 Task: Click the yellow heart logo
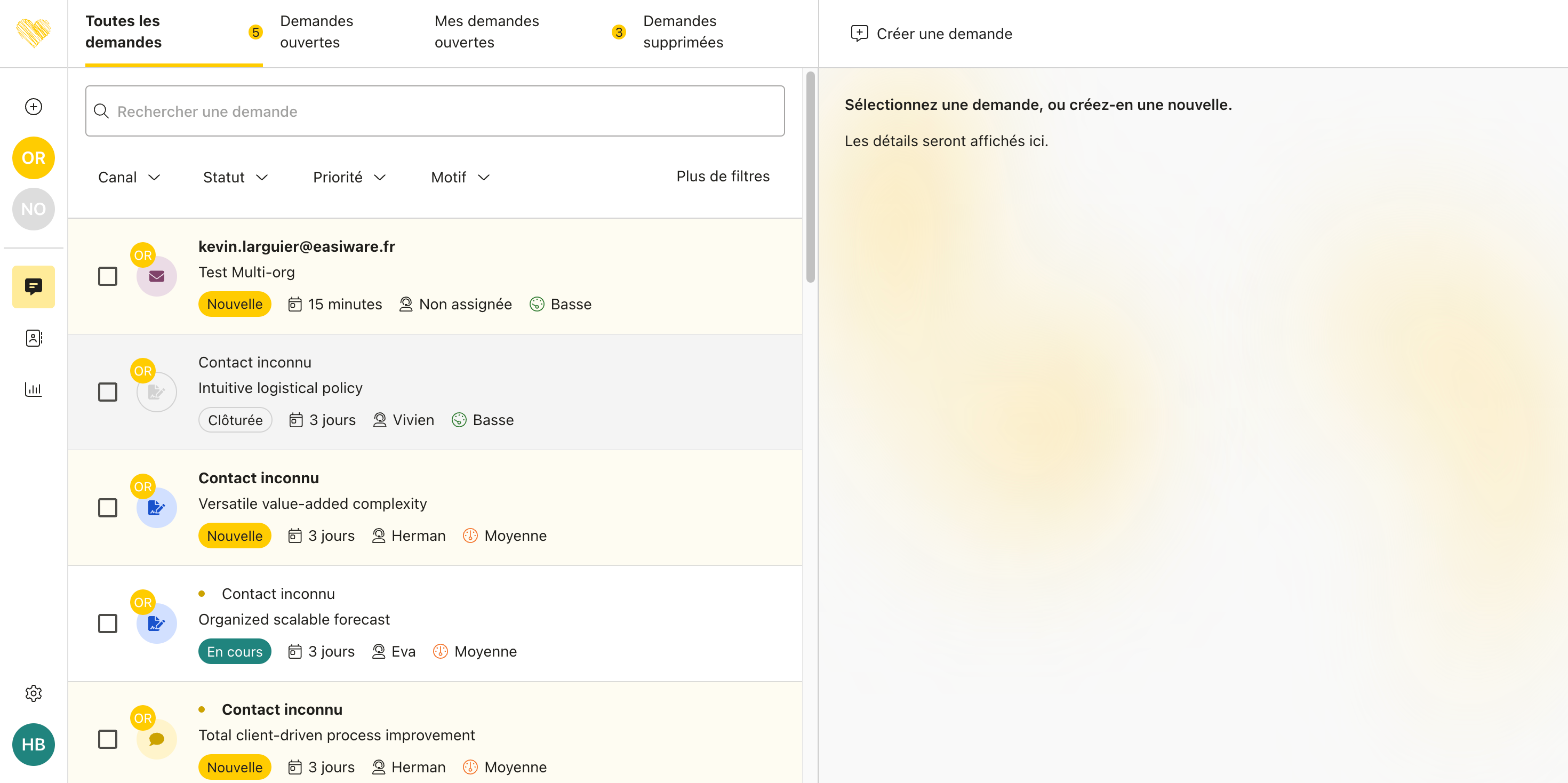pos(34,33)
